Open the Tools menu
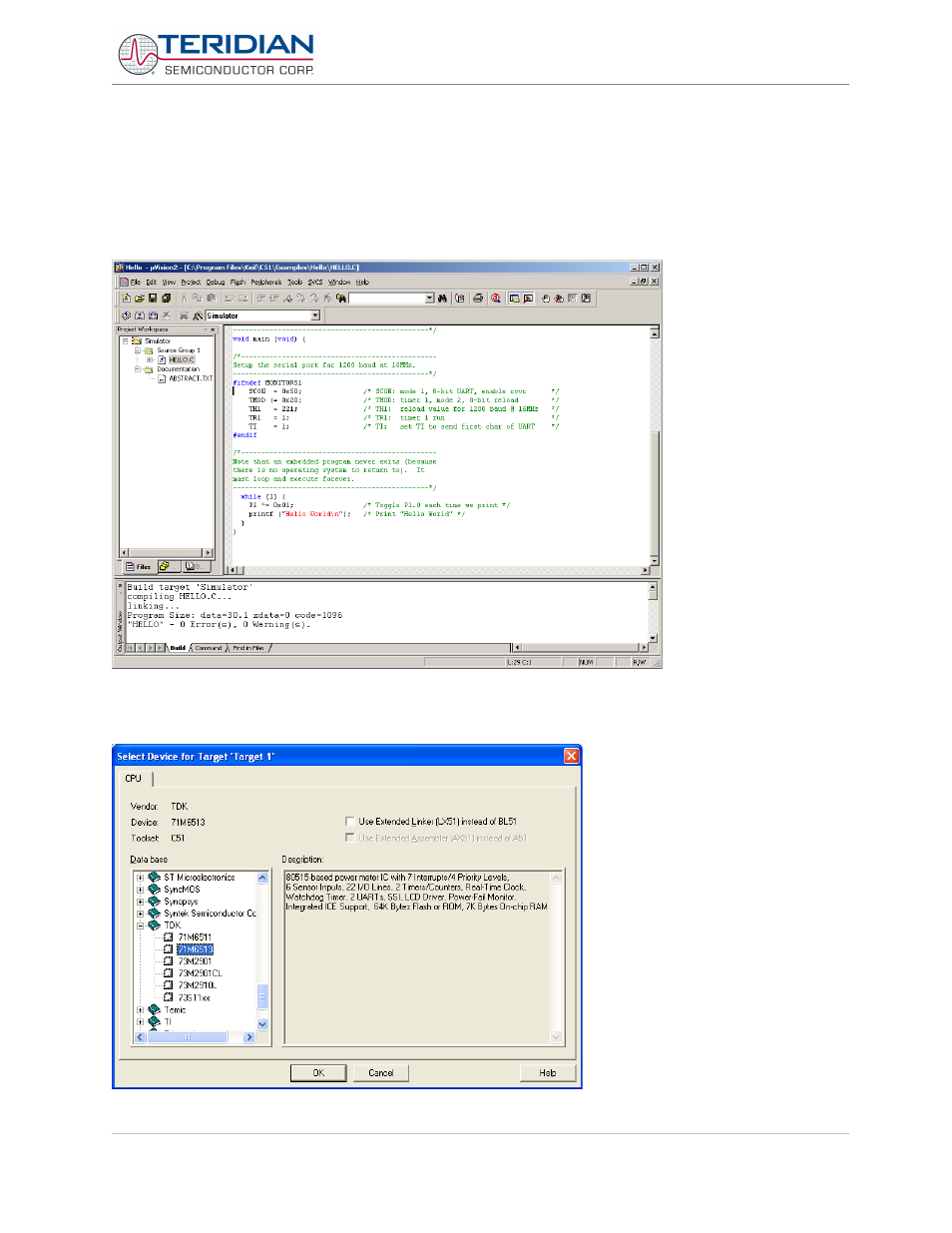Screen dimensions: 952x1233 (x=294, y=283)
